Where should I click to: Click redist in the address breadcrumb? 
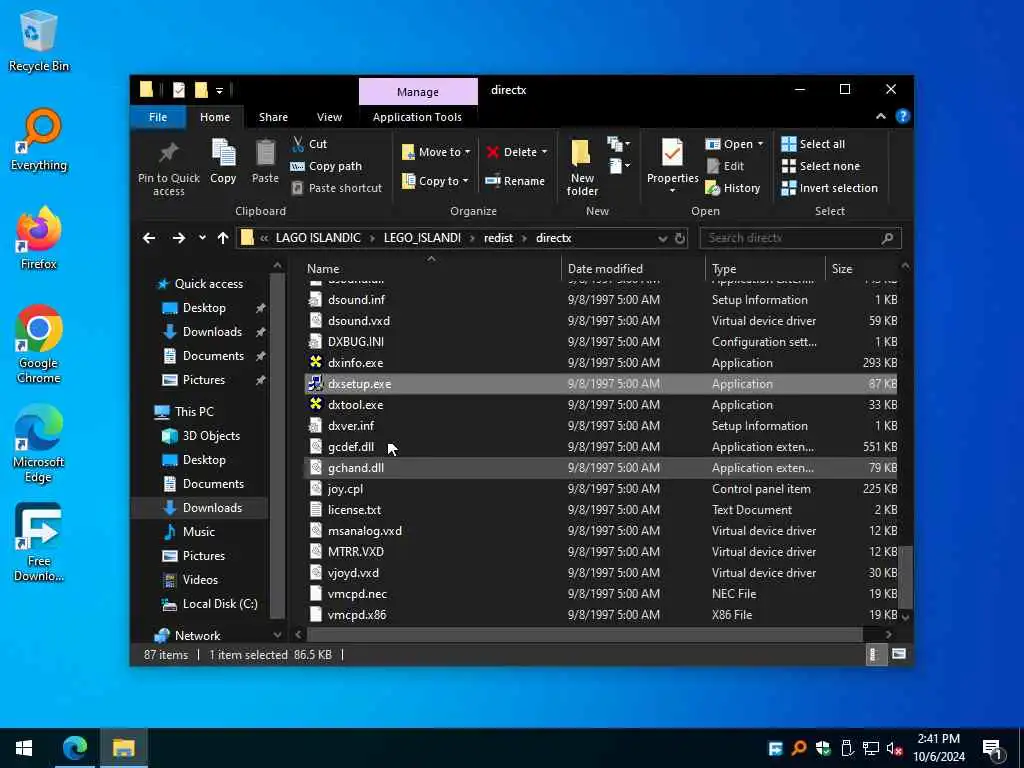point(498,238)
